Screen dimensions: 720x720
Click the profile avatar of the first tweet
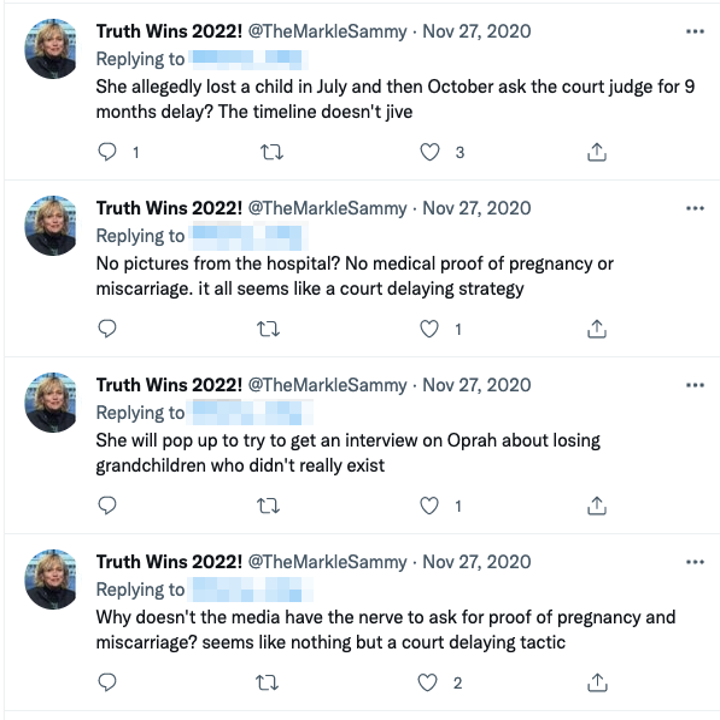[51, 48]
